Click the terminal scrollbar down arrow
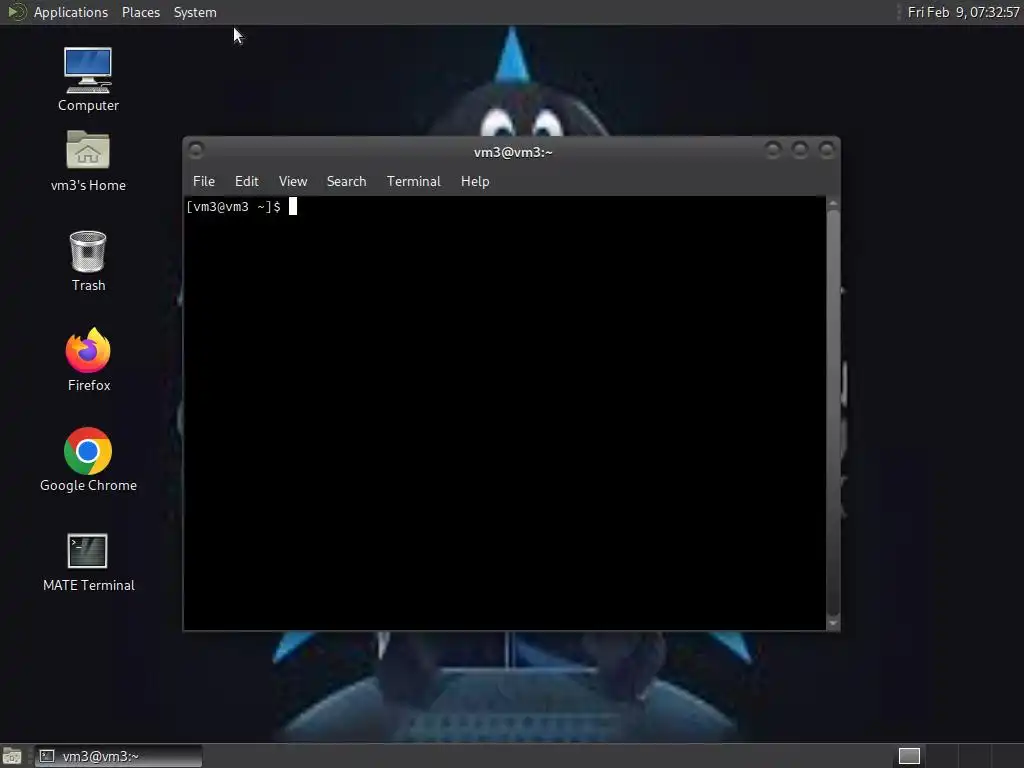1024x768 pixels. point(833,623)
